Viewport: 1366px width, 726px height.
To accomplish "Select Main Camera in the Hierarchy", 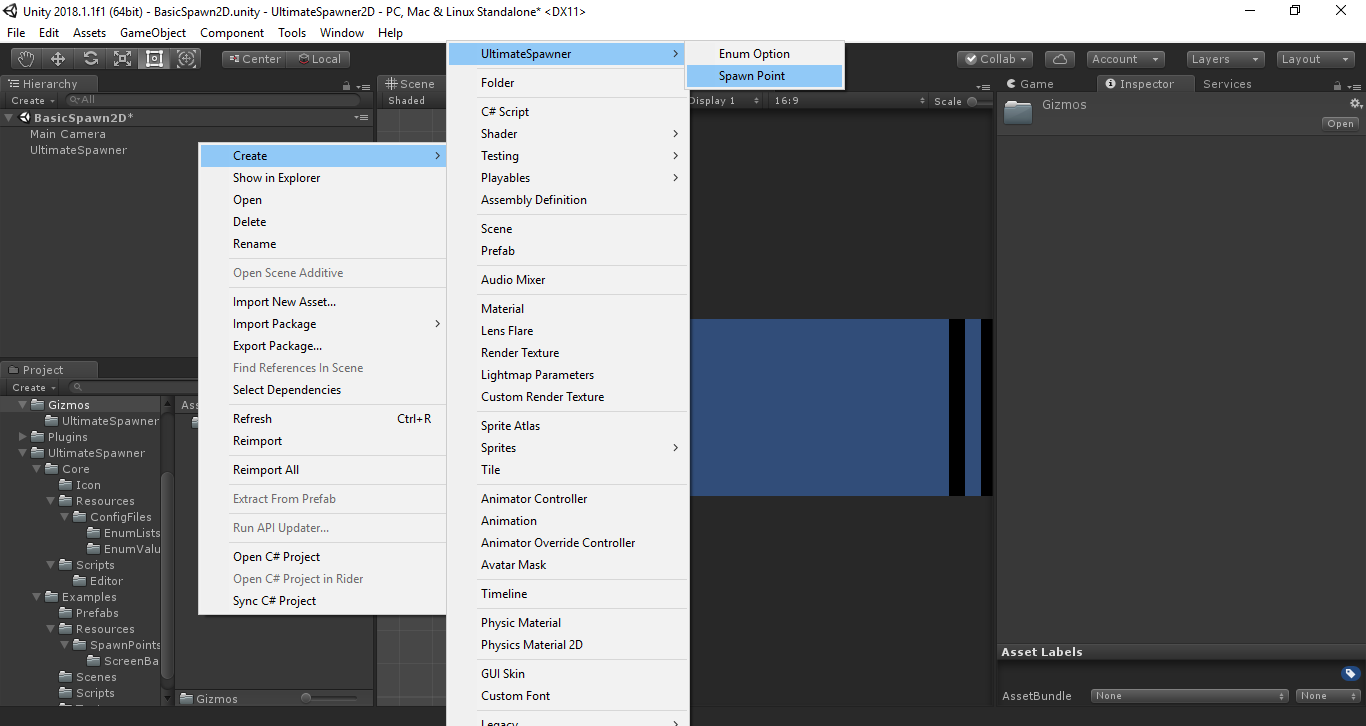I will pos(67,134).
